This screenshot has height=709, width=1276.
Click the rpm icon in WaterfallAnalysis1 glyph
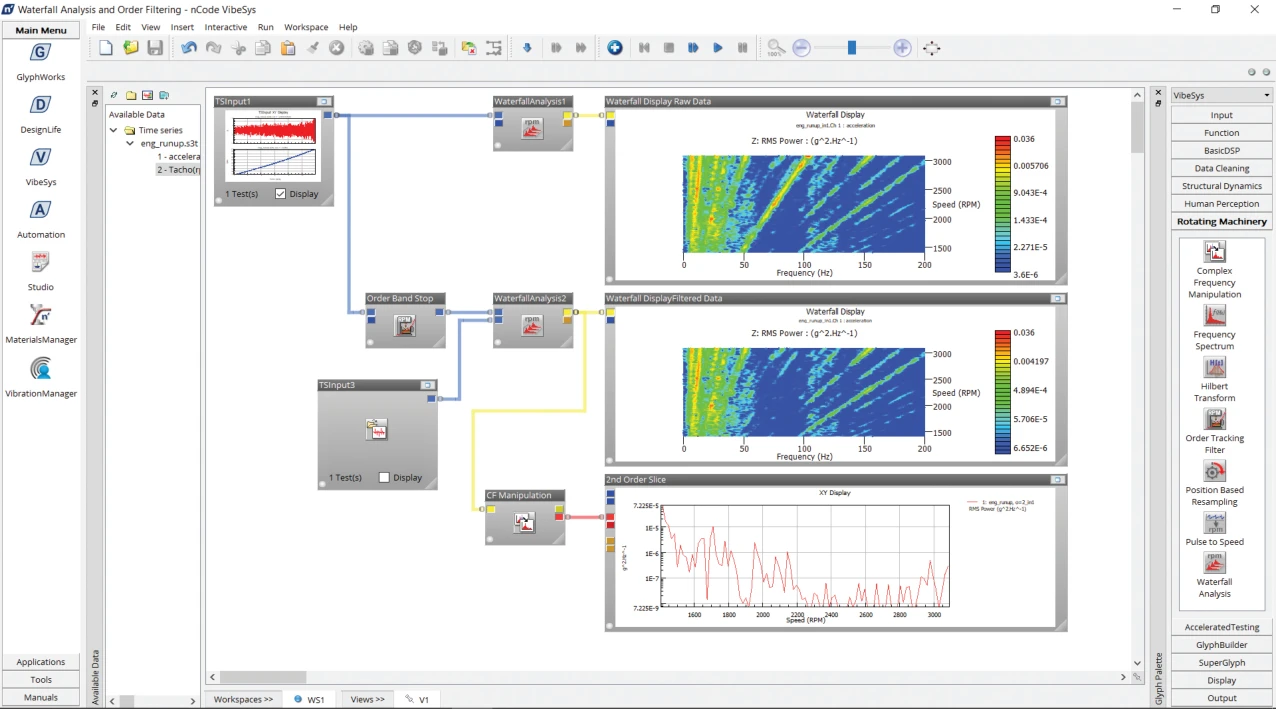[x=532, y=128]
